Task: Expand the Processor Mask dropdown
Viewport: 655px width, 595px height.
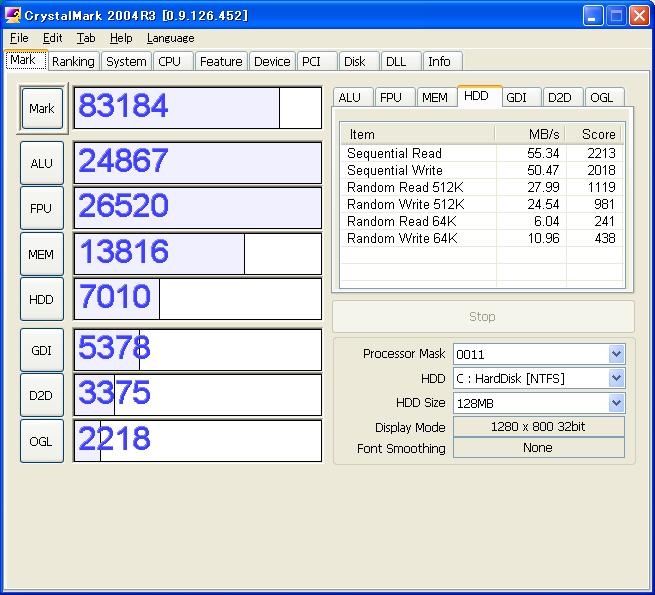Action: (x=616, y=354)
